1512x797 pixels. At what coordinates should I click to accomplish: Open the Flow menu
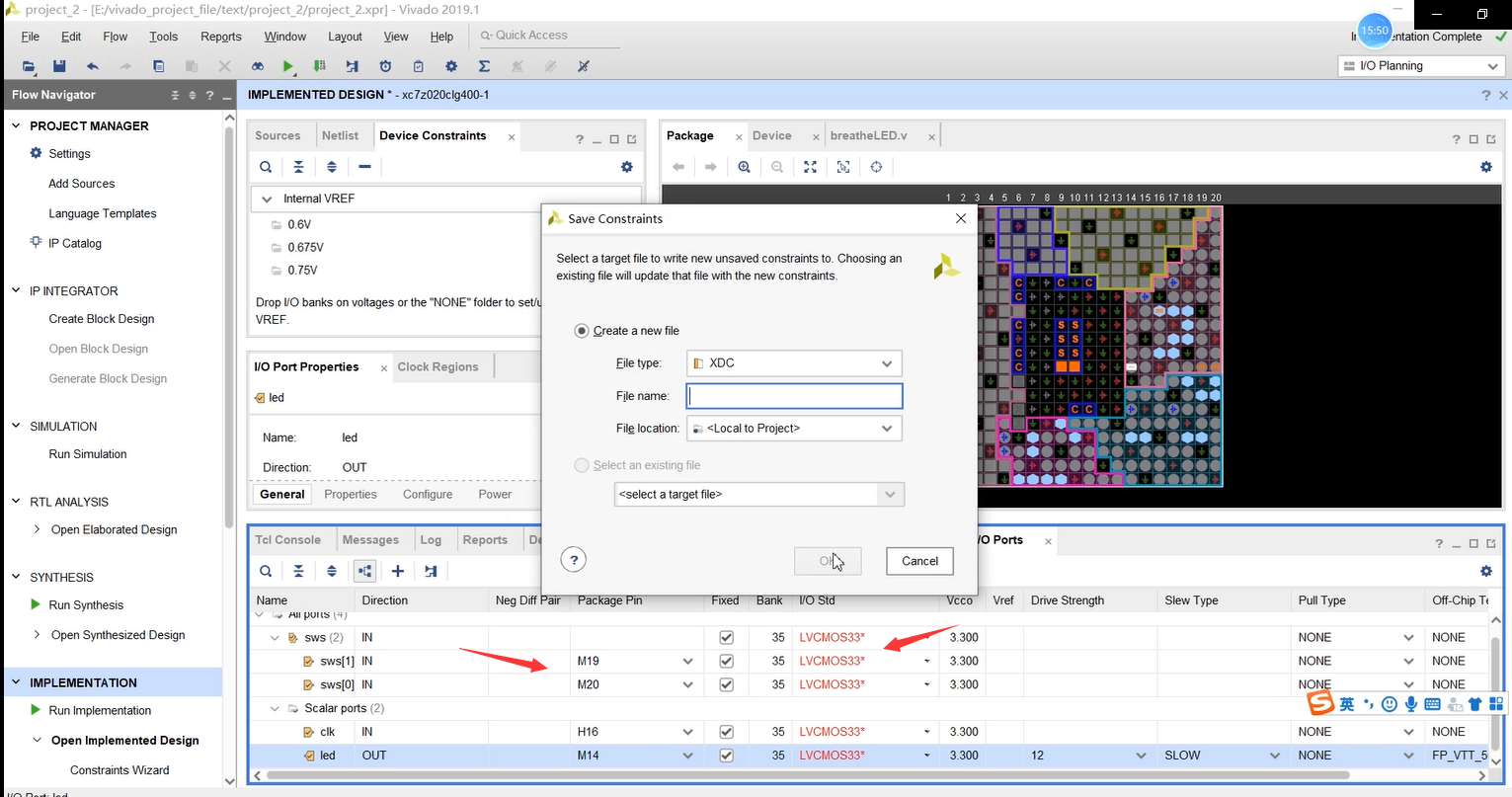pyautogui.click(x=116, y=37)
